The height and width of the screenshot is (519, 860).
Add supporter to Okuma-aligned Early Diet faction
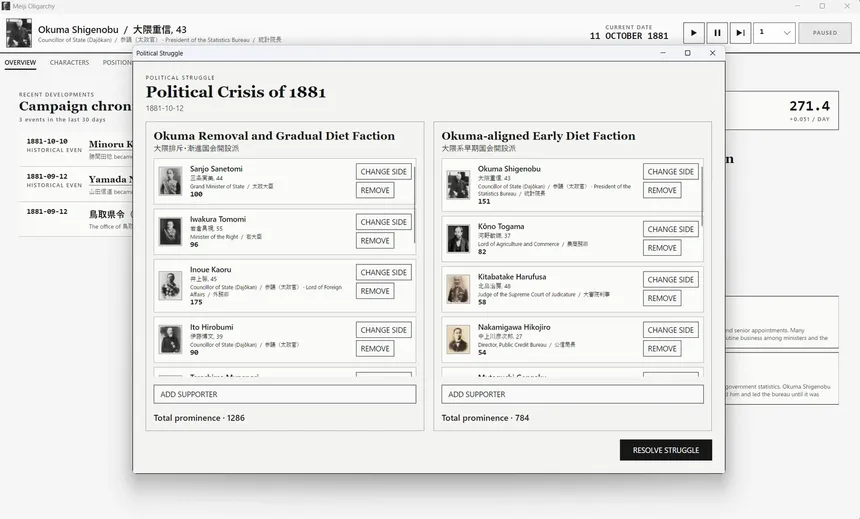[x=572, y=394]
